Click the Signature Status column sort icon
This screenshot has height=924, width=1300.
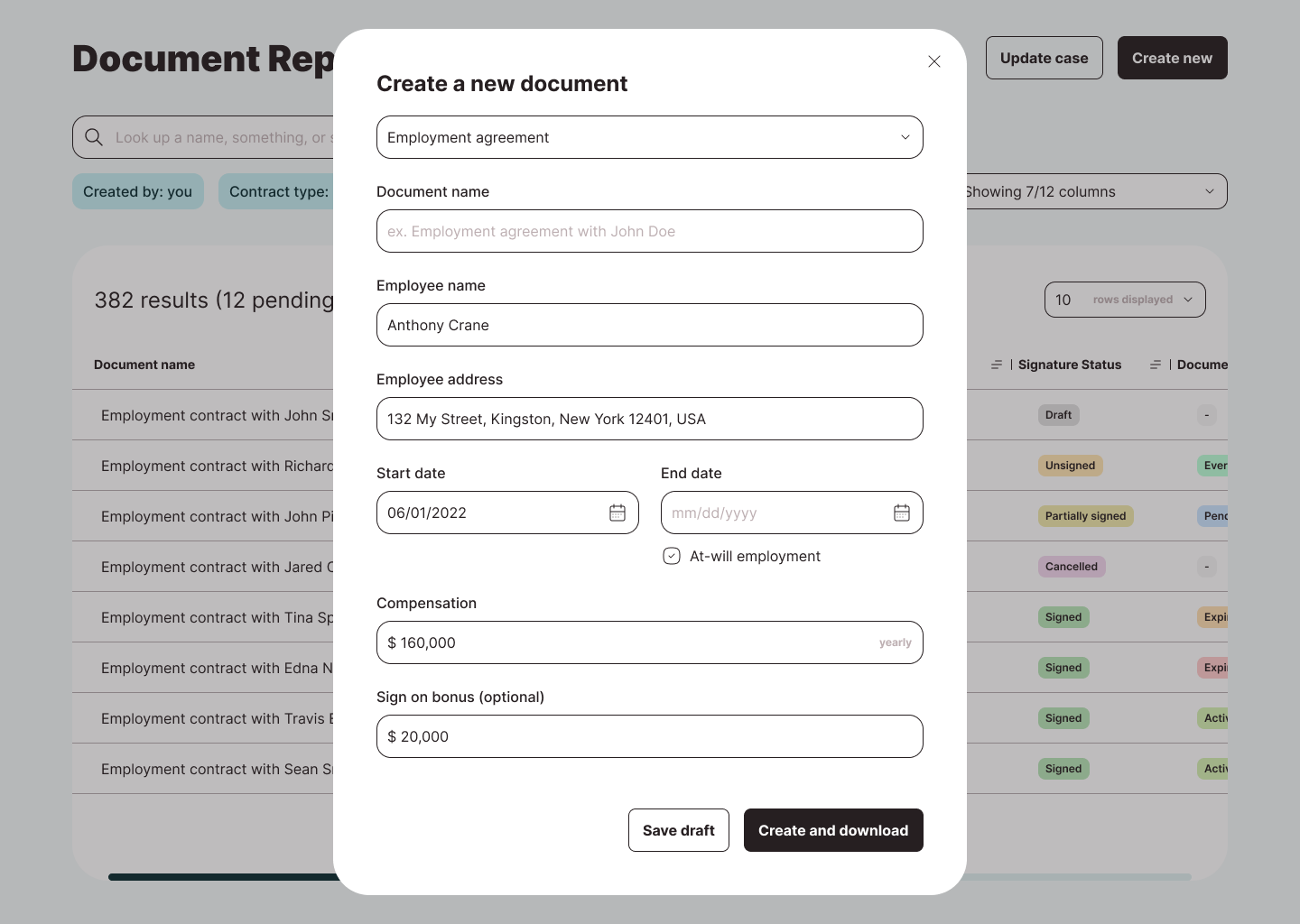click(997, 365)
